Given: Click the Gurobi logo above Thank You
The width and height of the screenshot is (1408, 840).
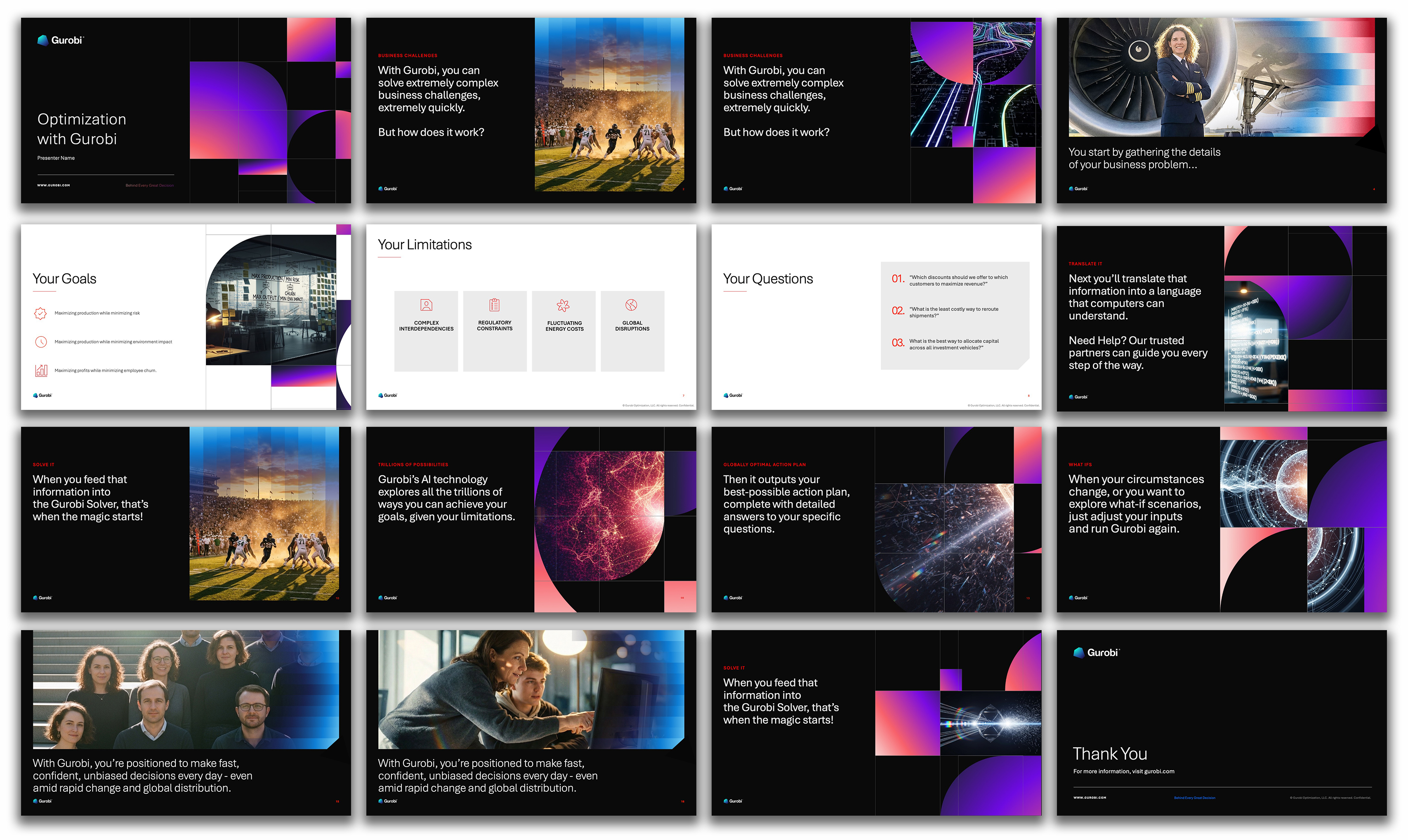Looking at the screenshot, I should [x=1096, y=653].
